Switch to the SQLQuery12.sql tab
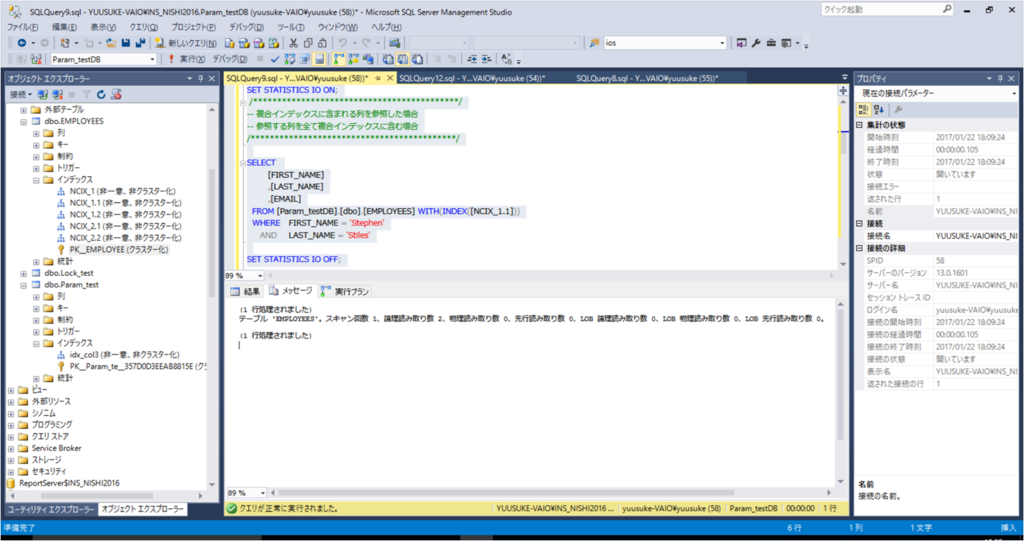 click(x=472, y=78)
